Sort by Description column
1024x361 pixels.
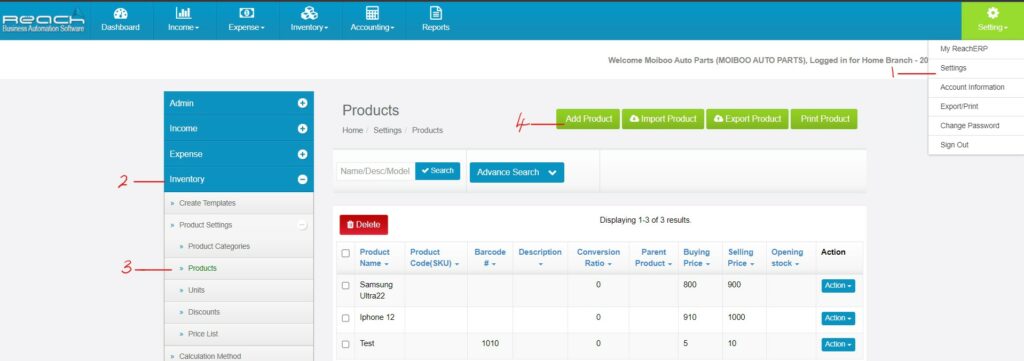pos(540,258)
